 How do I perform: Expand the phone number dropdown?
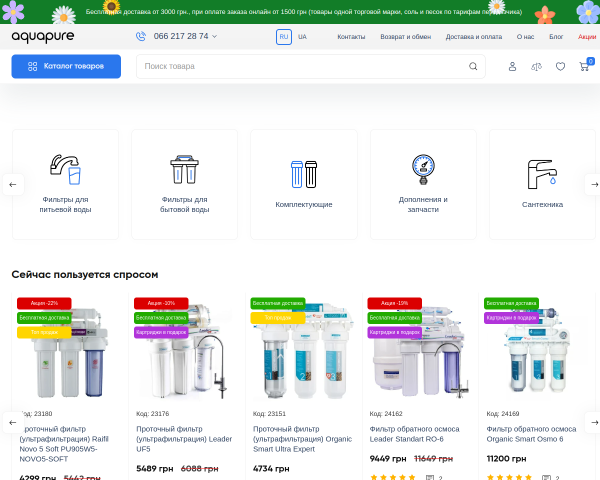[214, 36]
